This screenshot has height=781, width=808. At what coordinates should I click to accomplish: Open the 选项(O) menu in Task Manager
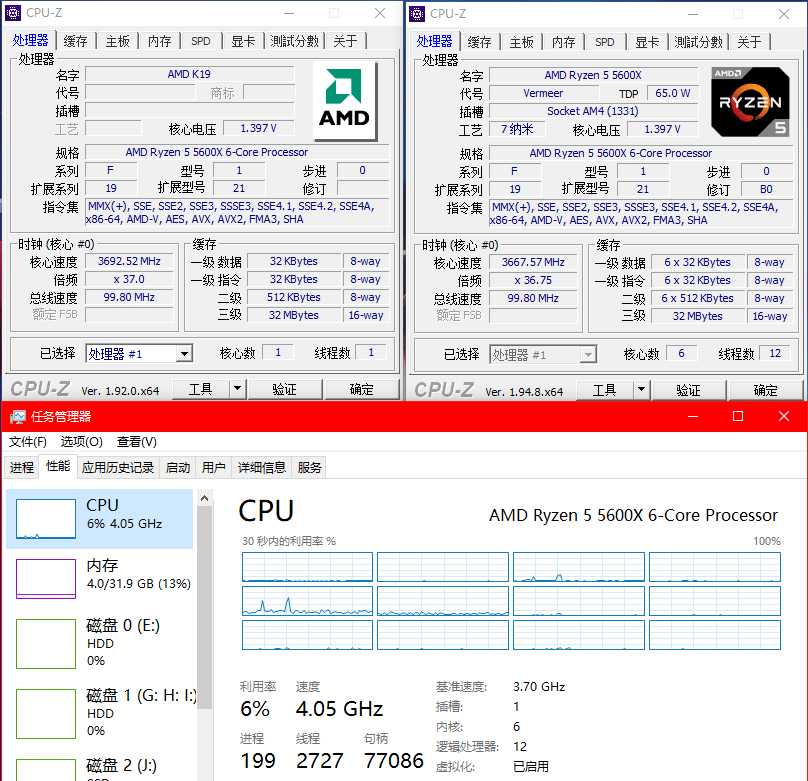(81, 442)
